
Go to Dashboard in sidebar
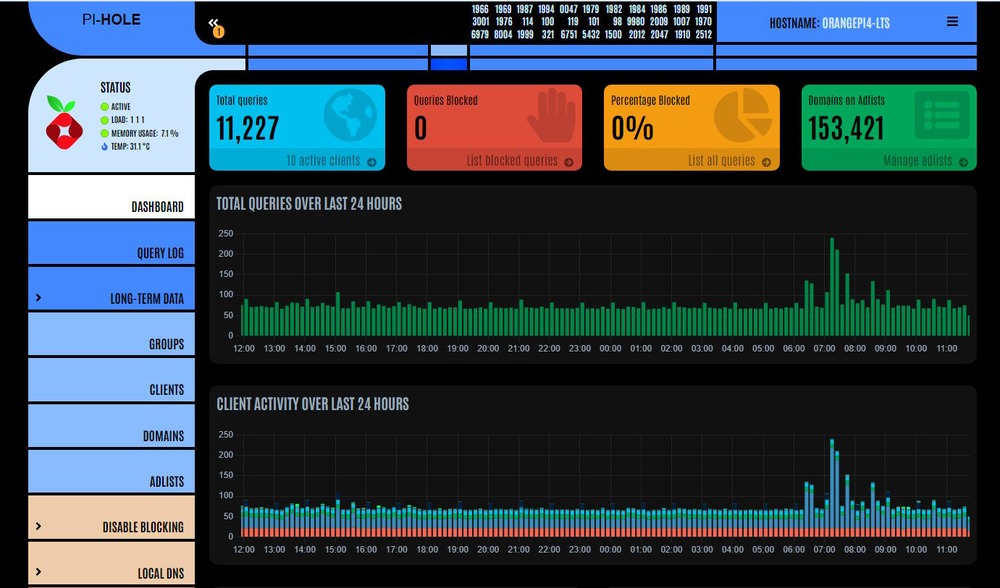(x=111, y=196)
